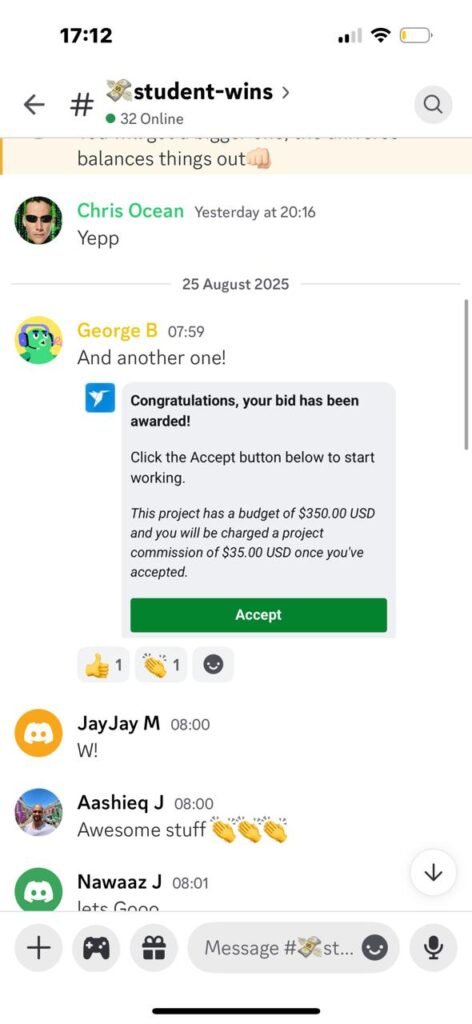Click the chat scrollbar handle
The image size is (472, 1024).
tap(466, 374)
